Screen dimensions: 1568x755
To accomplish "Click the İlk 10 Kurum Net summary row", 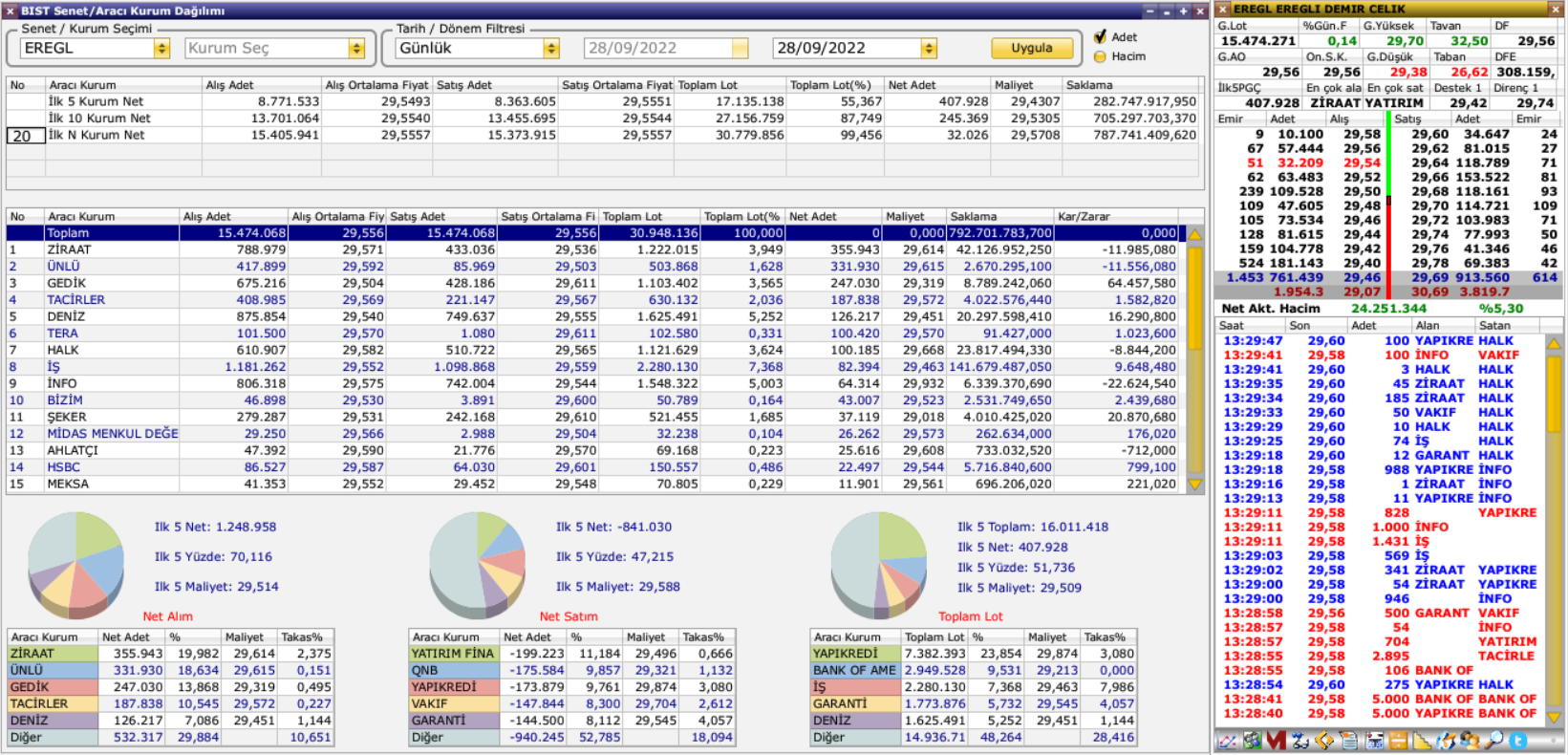I will [604, 119].
